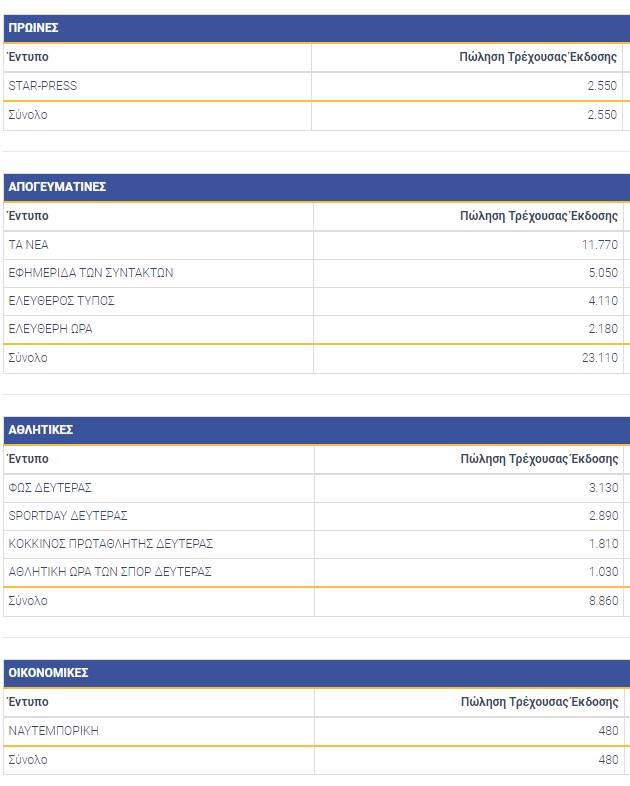630x786 pixels.
Task: Click Έντυπο column header under ΠΡΩΙΝΕΣ
Action: (x=28, y=57)
